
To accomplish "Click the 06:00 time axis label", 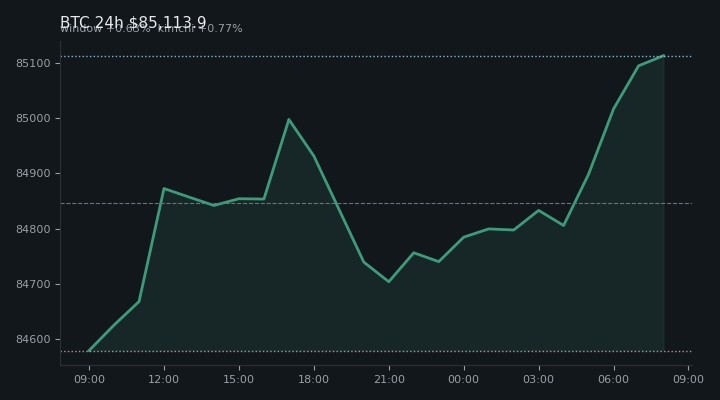I will coord(614,379).
